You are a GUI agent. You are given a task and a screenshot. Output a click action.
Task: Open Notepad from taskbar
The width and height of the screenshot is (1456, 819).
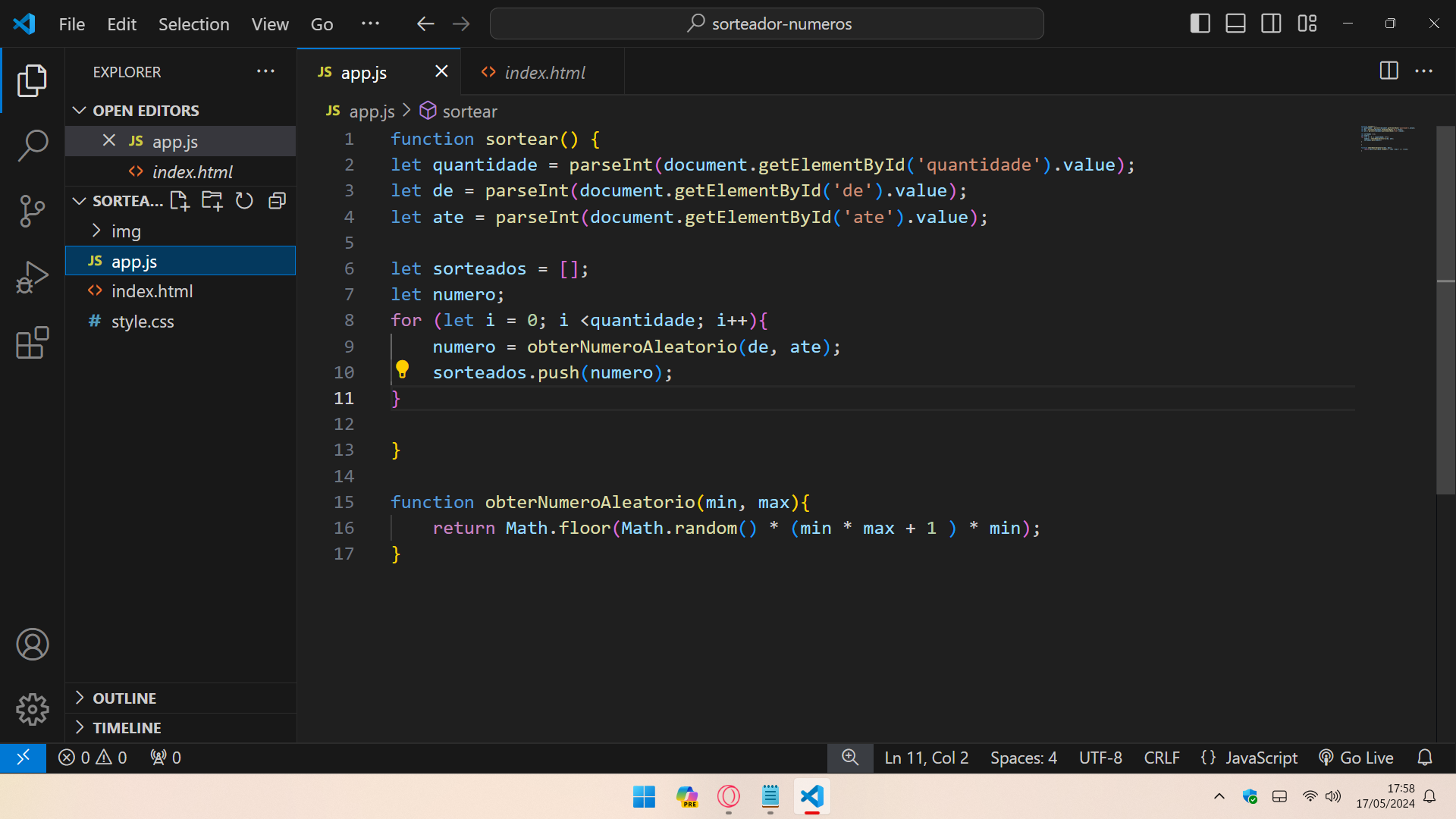(770, 796)
